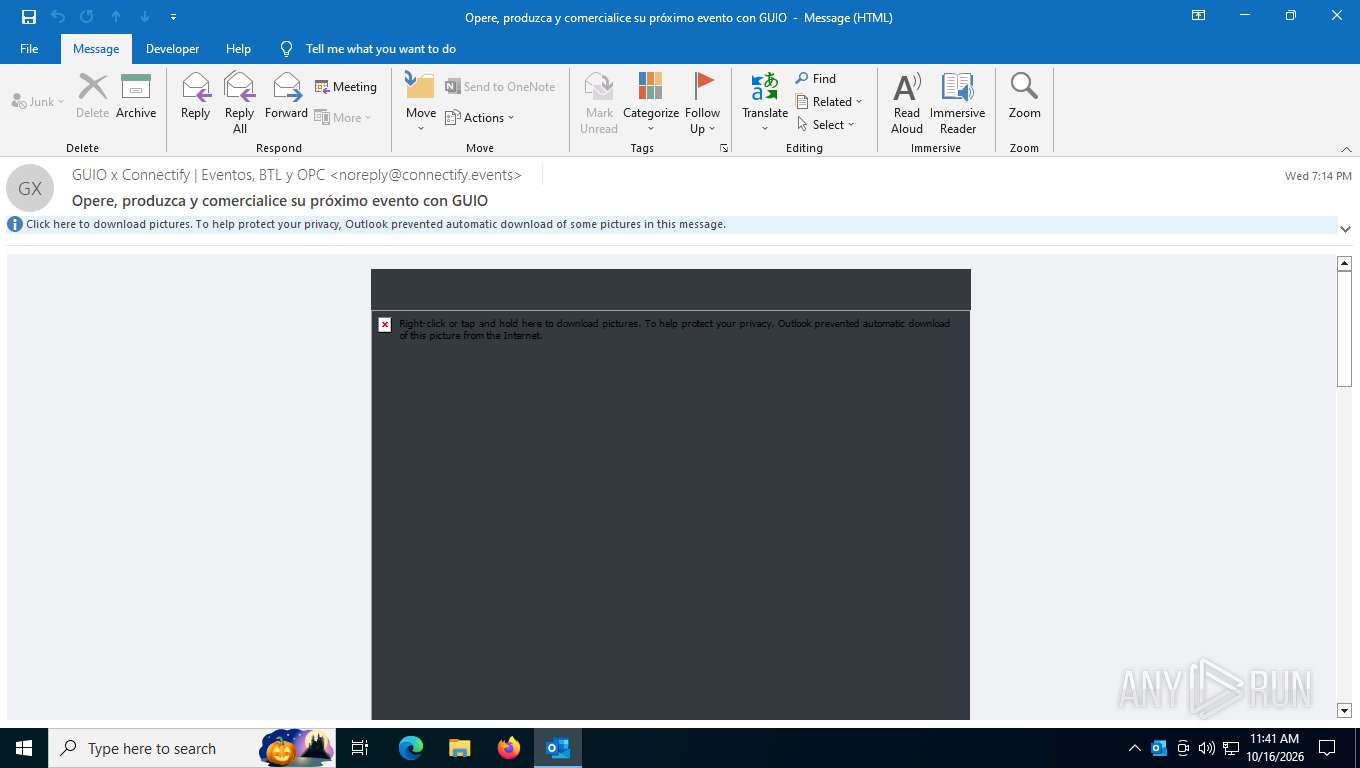Expand the More respond options
The width and height of the screenshot is (1360, 768).
[x=343, y=117]
